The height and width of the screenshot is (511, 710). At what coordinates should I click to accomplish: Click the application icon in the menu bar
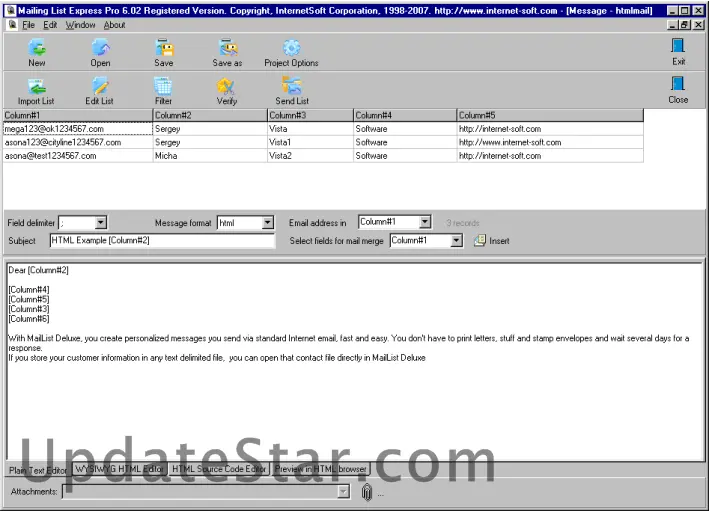tap(12, 25)
